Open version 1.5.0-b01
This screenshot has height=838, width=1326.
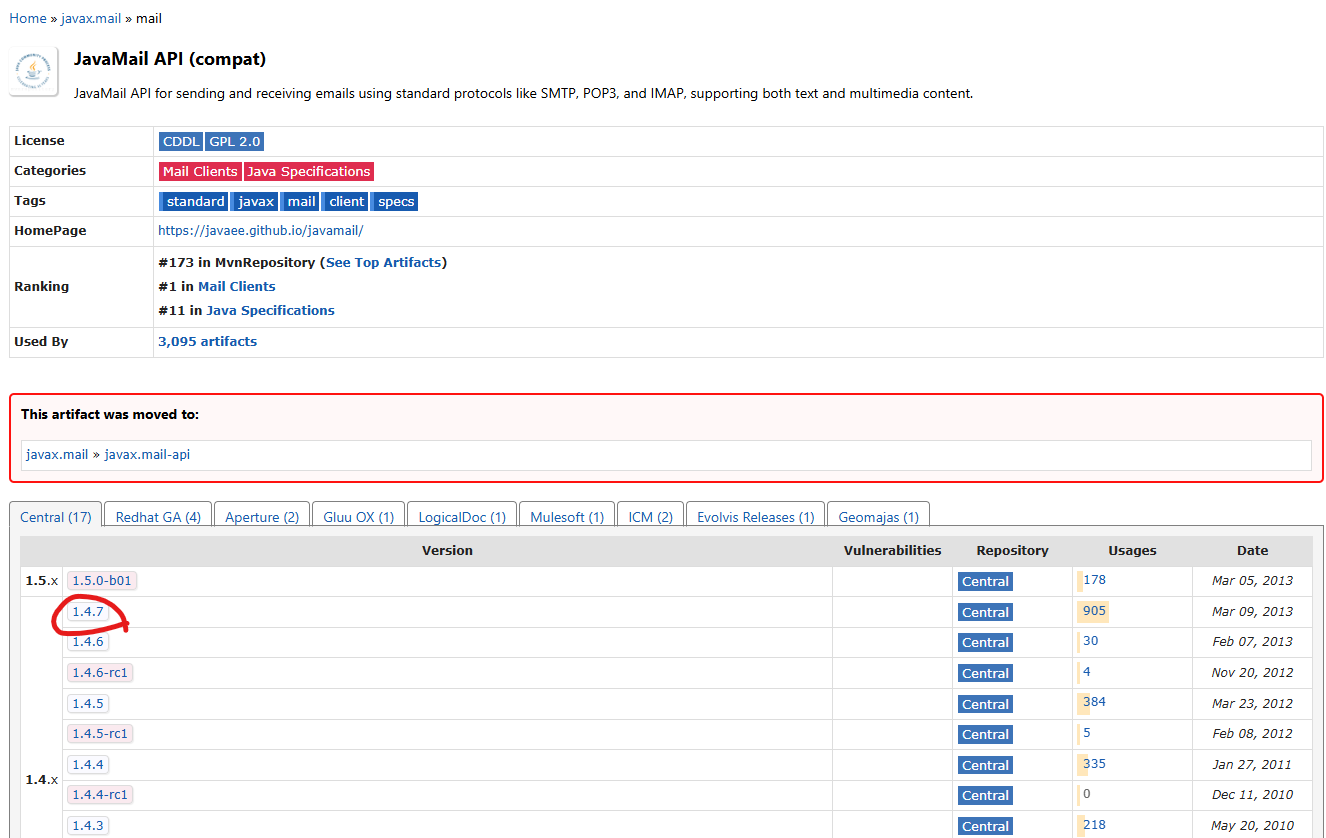[x=102, y=581]
